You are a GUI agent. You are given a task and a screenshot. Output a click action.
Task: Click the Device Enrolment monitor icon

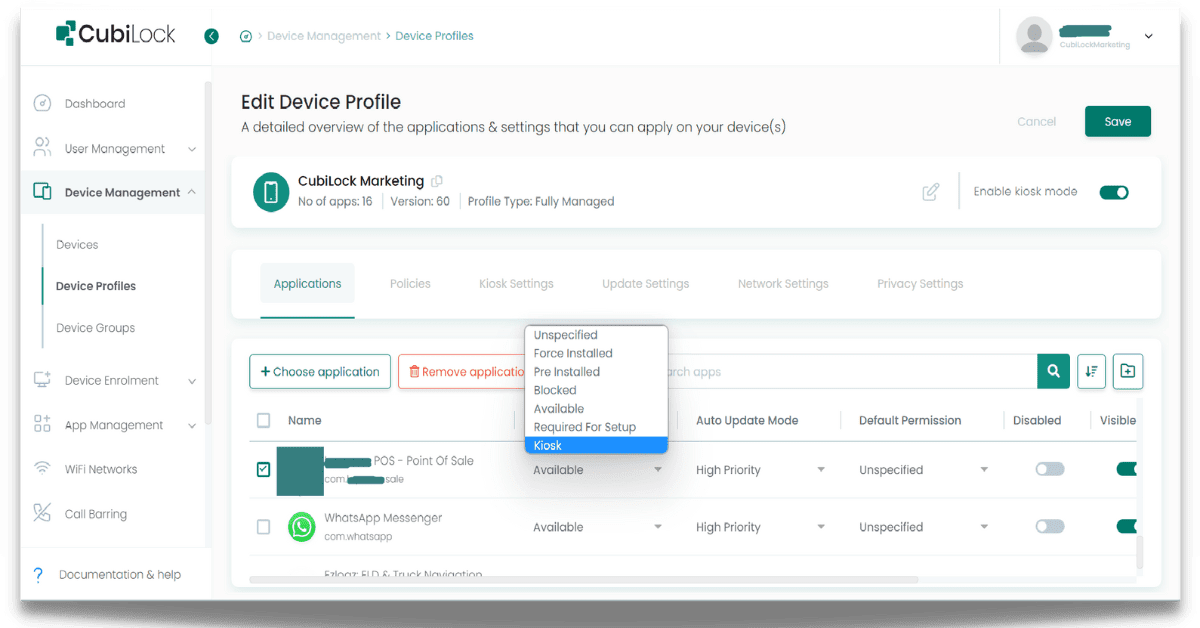point(42,380)
